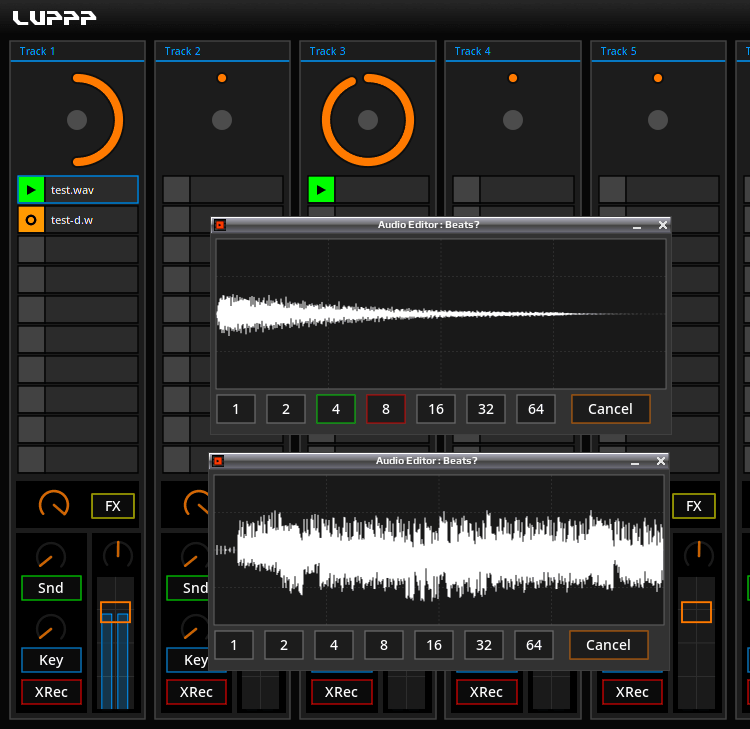Click the lower Audio Editor window icon
Viewport: 750px width, 729px height.
tap(218, 461)
